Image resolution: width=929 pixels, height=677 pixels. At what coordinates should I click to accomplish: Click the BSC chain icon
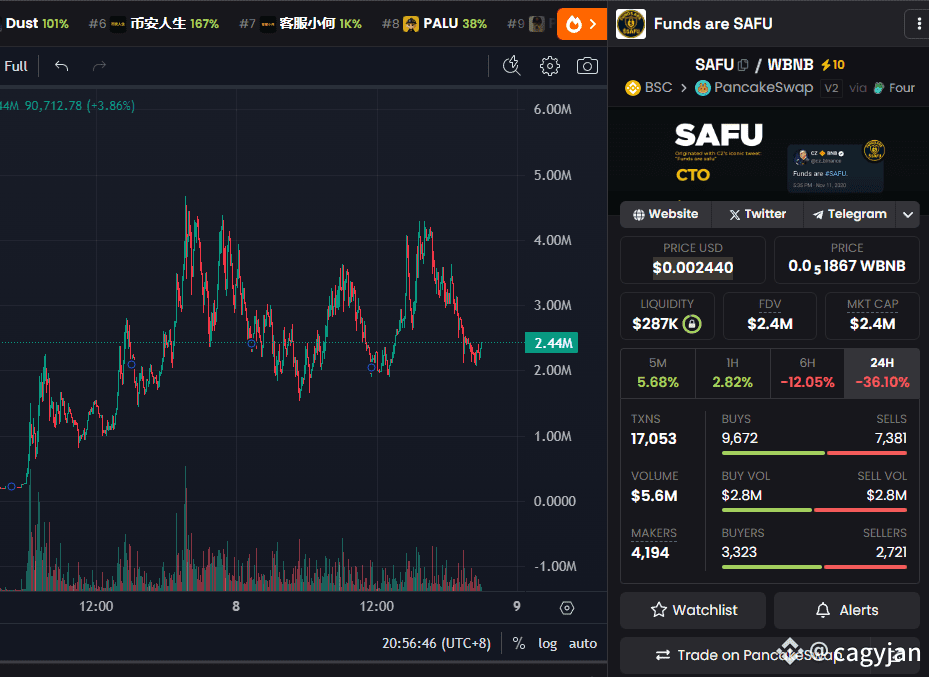coord(633,88)
